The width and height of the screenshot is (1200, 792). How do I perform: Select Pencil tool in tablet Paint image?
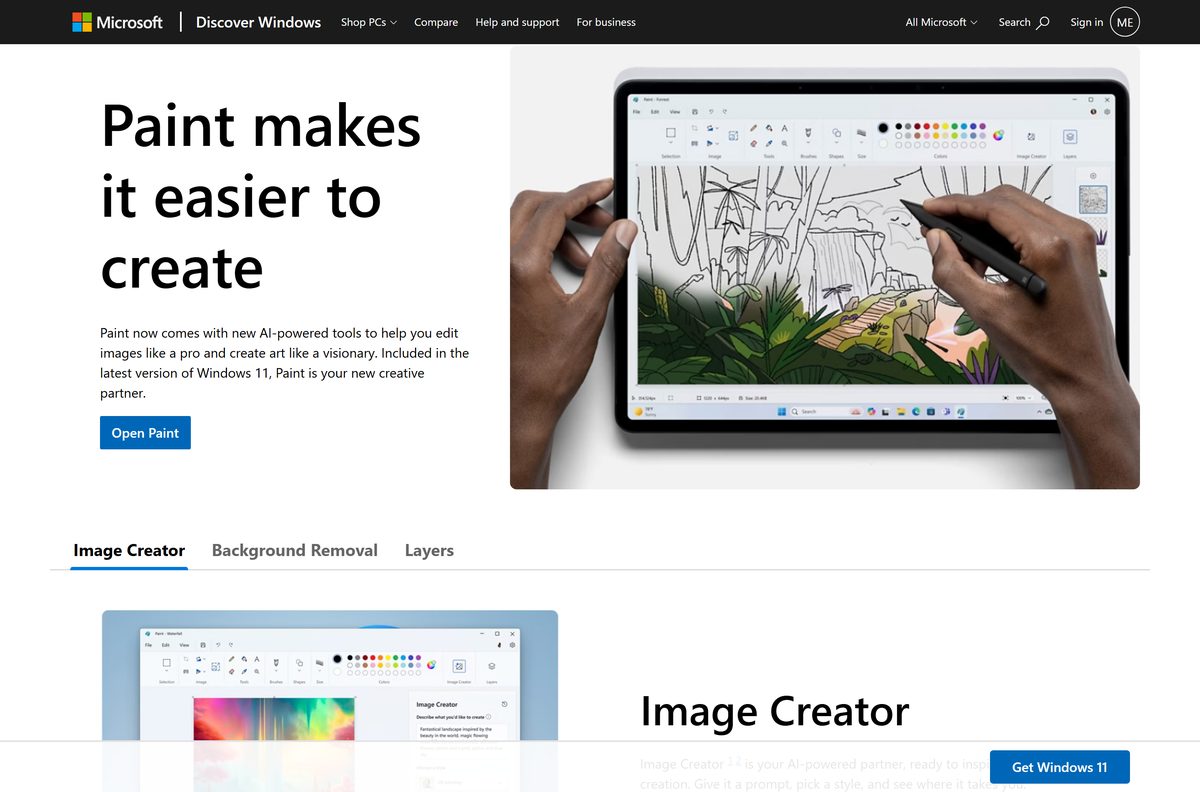753,128
